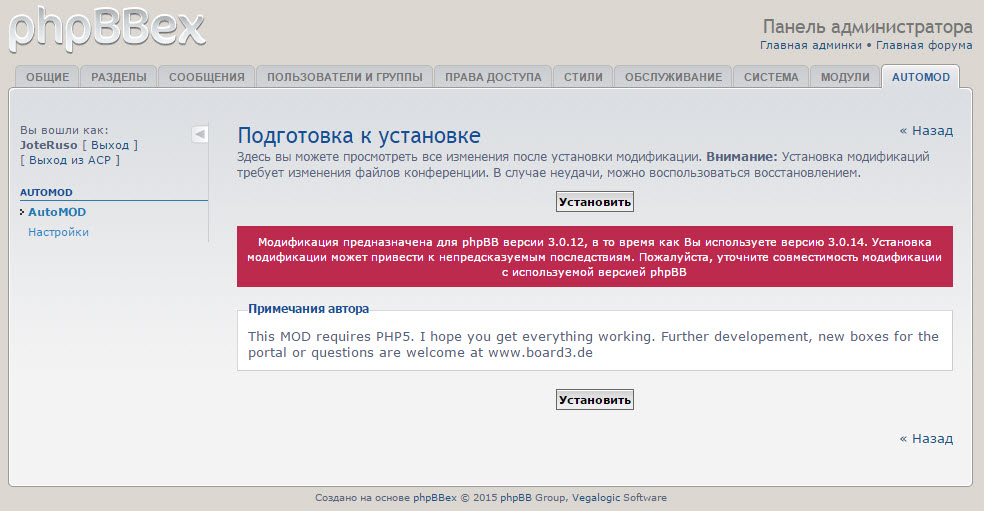Viewport: 984px width, 511px height.
Task: Select the ПРАВА ДОСТУПА tab
Action: 493,77
